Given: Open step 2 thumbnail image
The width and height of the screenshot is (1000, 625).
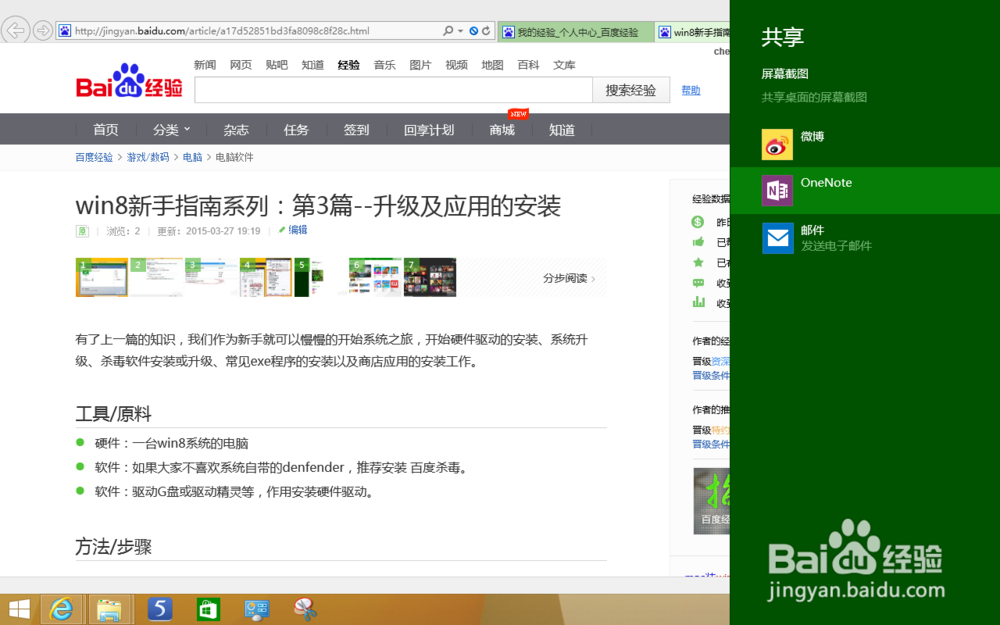Looking at the screenshot, I should [x=156, y=277].
